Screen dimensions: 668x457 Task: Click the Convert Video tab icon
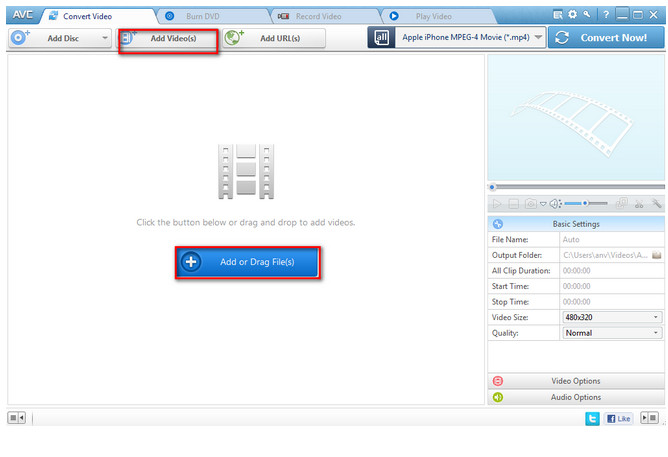53,16
